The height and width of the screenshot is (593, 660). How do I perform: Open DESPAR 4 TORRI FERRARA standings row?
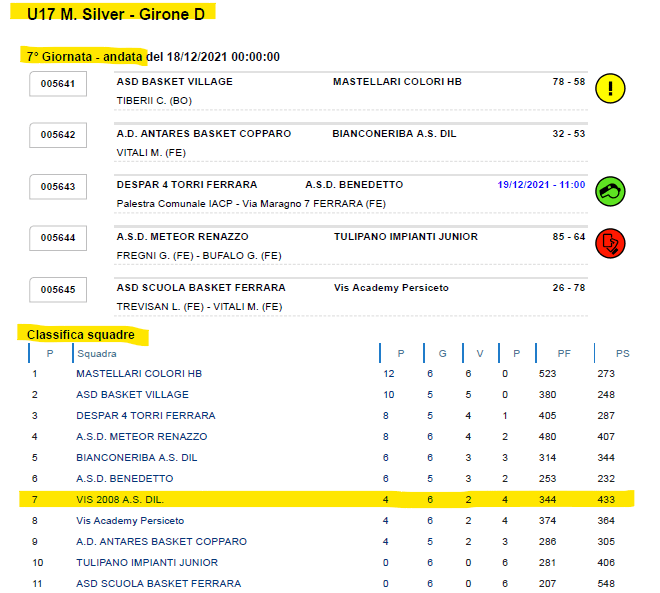tap(146, 416)
